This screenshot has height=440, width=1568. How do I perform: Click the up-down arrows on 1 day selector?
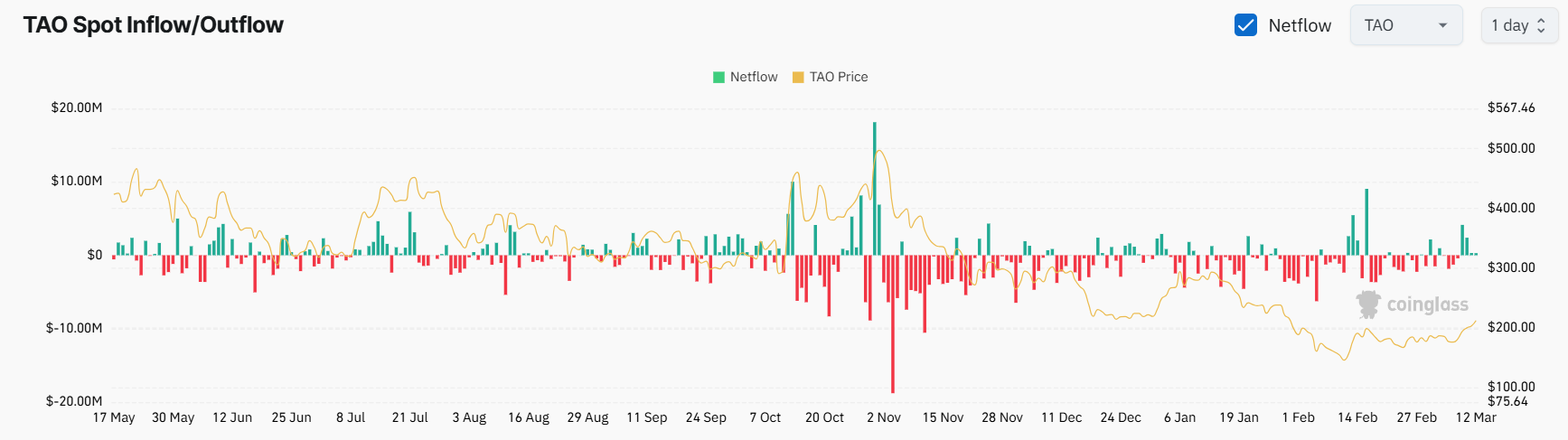click(1542, 25)
